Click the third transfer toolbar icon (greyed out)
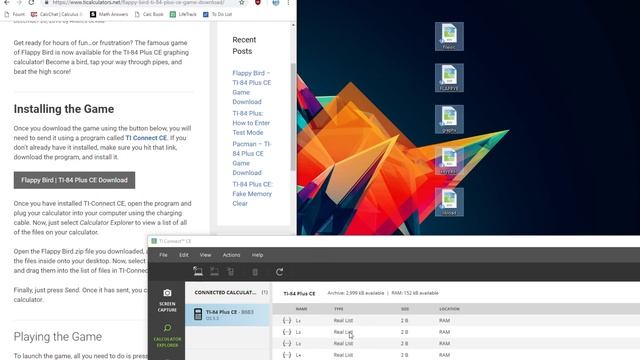 tap(231, 271)
